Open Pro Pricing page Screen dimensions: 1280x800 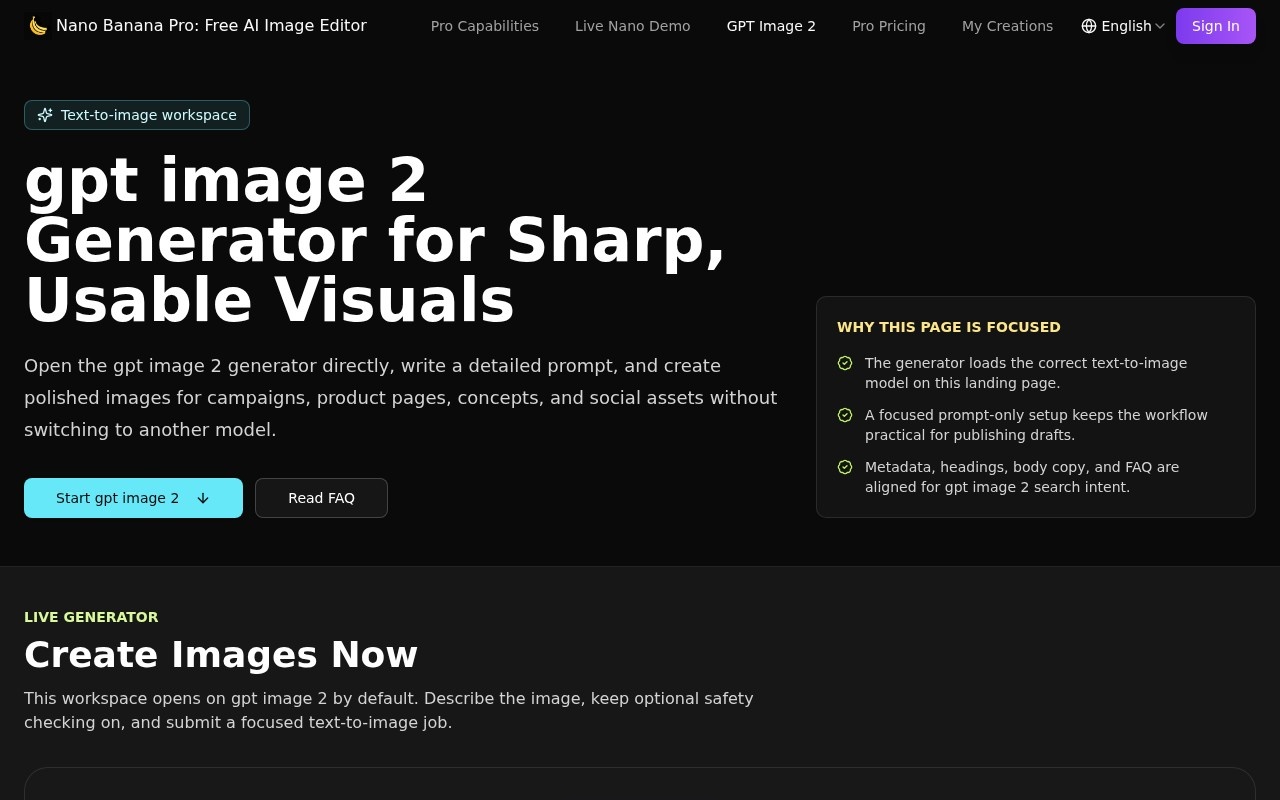pyautogui.click(x=889, y=26)
